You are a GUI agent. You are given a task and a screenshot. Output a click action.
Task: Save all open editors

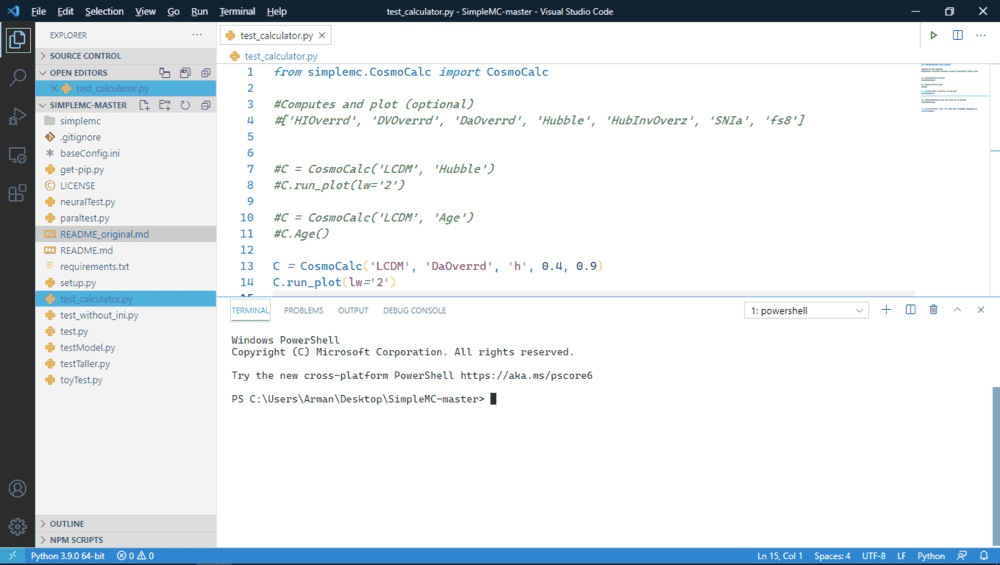(185, 73)
